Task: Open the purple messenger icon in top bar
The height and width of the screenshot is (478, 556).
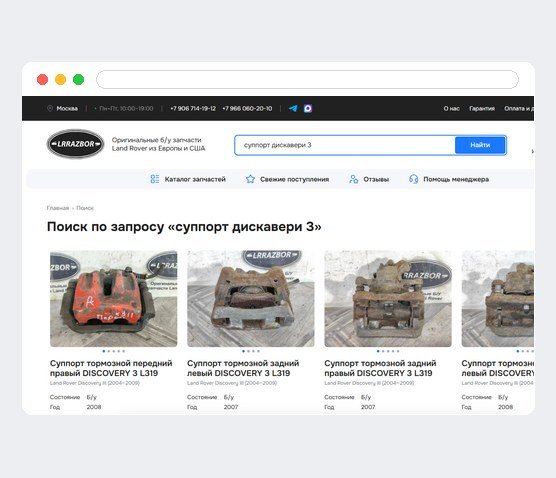Action: coord(308,109)
